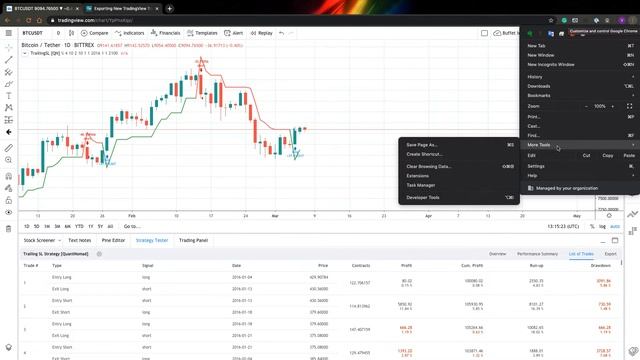Toggle percent scale on chart

(x=592, y=227)
